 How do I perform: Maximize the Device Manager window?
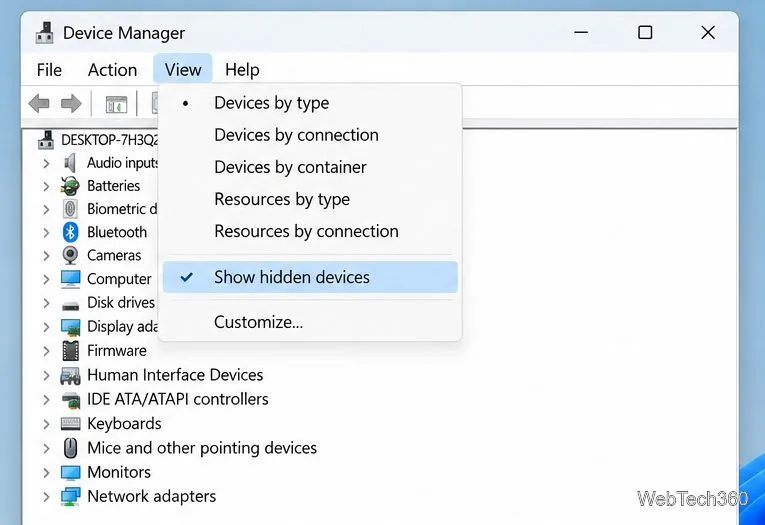[645, 33]
